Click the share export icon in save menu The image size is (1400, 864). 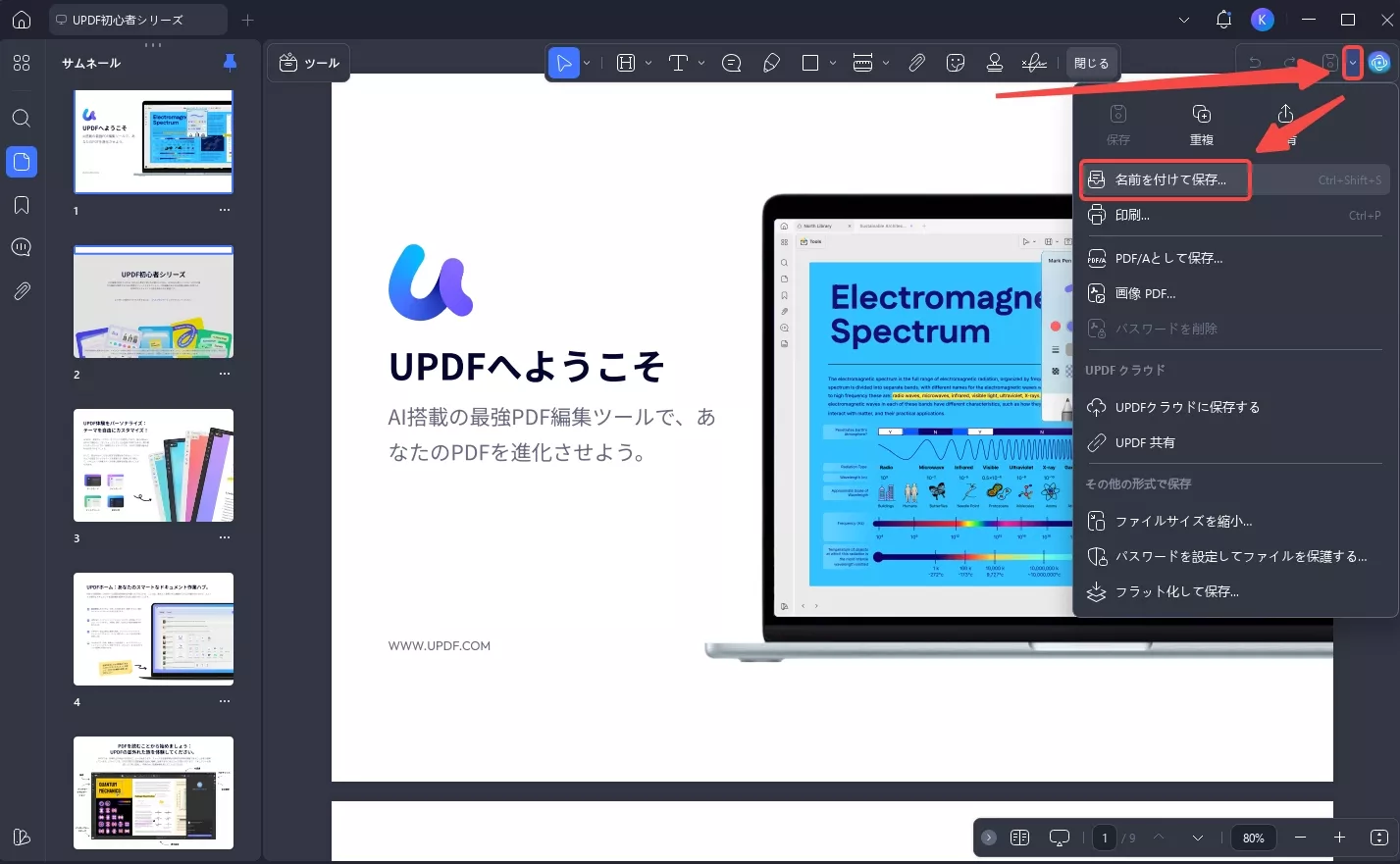(1285, 115)
